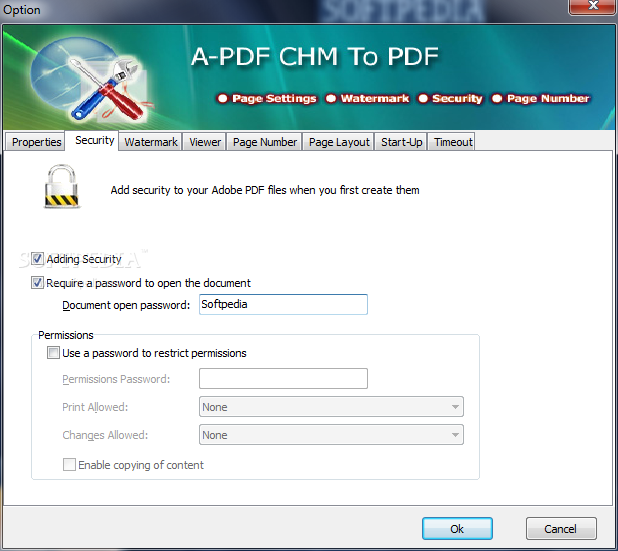
Task: Select the Timeout tab
Action: (x=453, y=142)
